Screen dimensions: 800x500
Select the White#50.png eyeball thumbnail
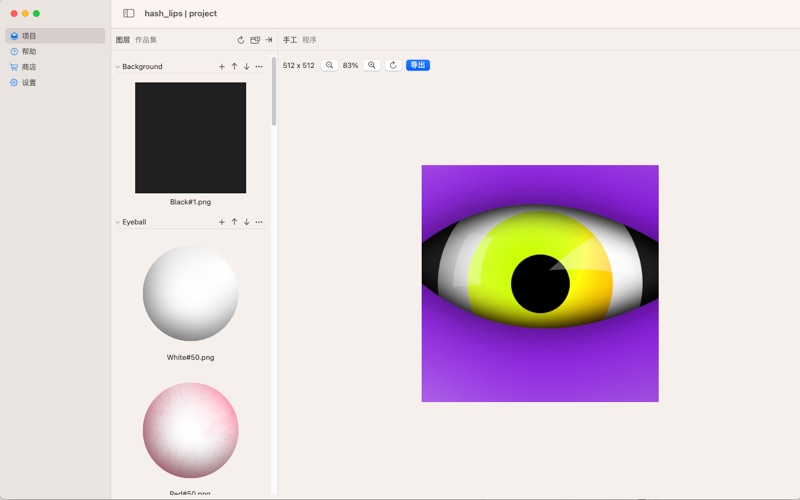coord(190,293)
